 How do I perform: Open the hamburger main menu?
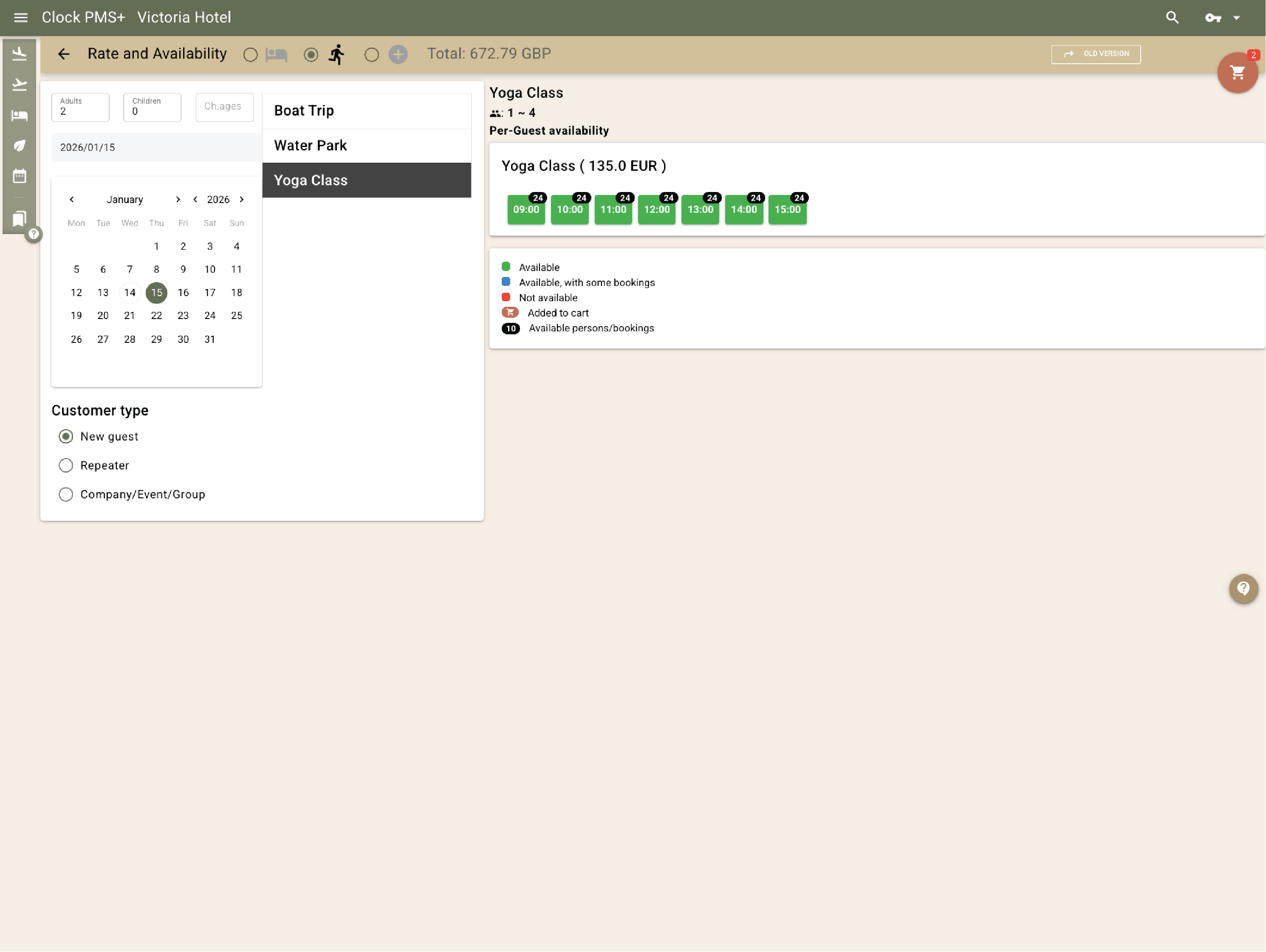20,18
